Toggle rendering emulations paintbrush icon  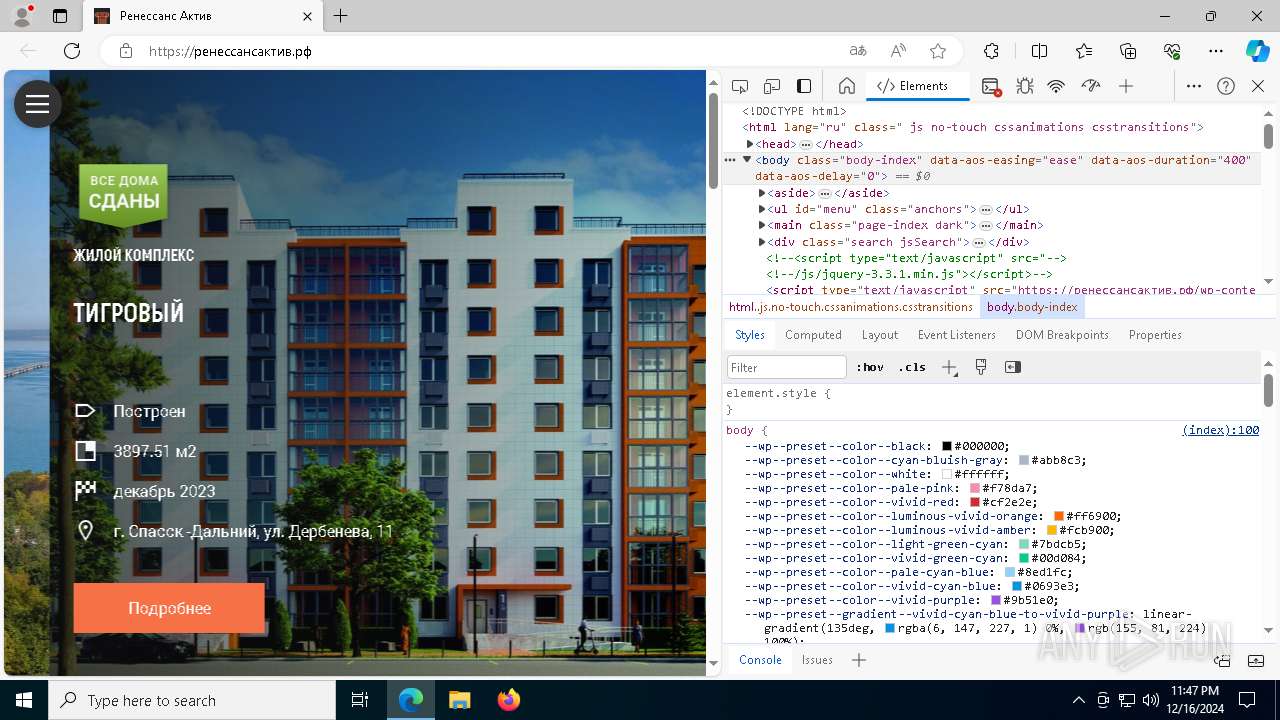point(981,367)
